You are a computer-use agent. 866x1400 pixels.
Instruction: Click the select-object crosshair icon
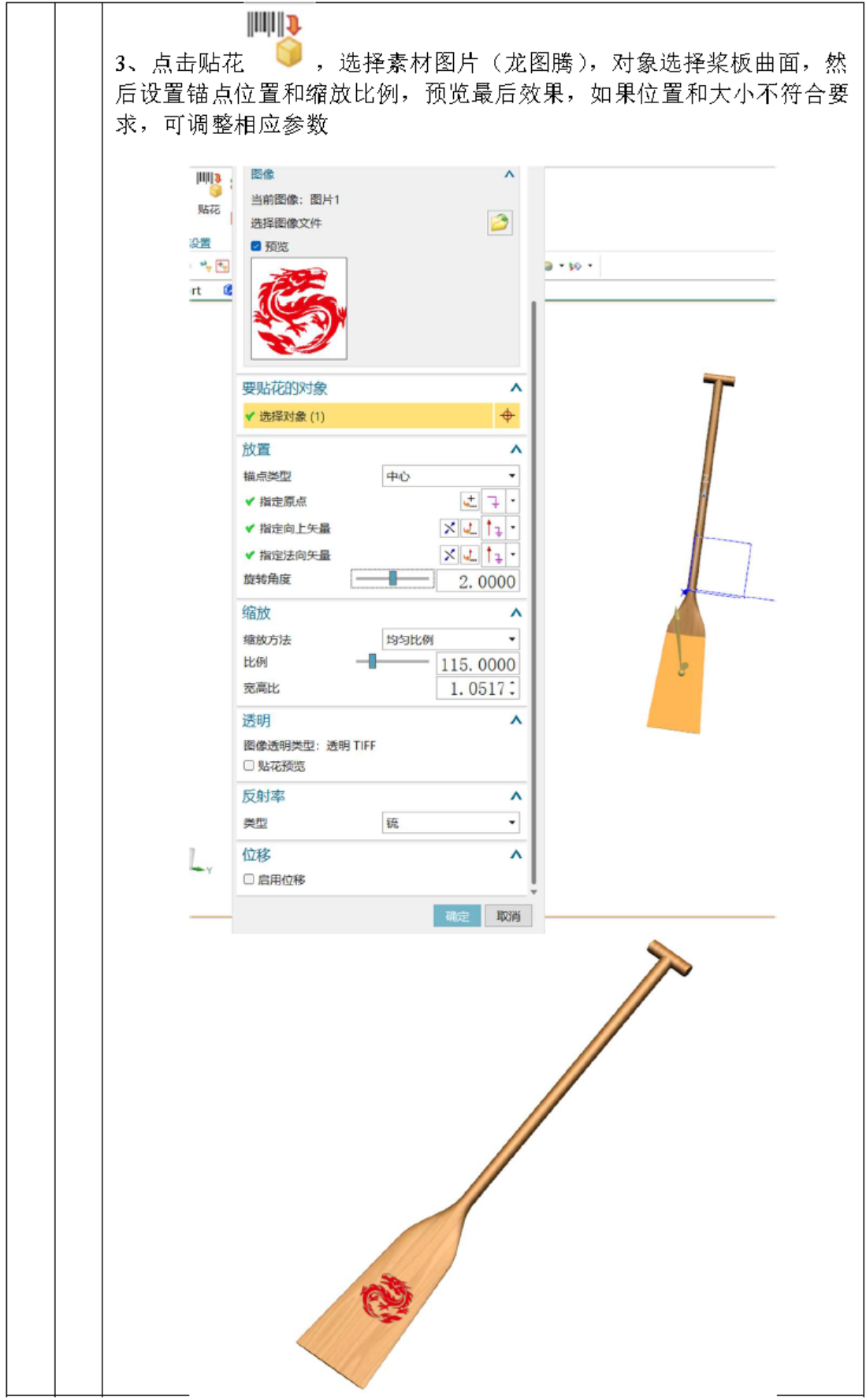[x=507, y=416]
